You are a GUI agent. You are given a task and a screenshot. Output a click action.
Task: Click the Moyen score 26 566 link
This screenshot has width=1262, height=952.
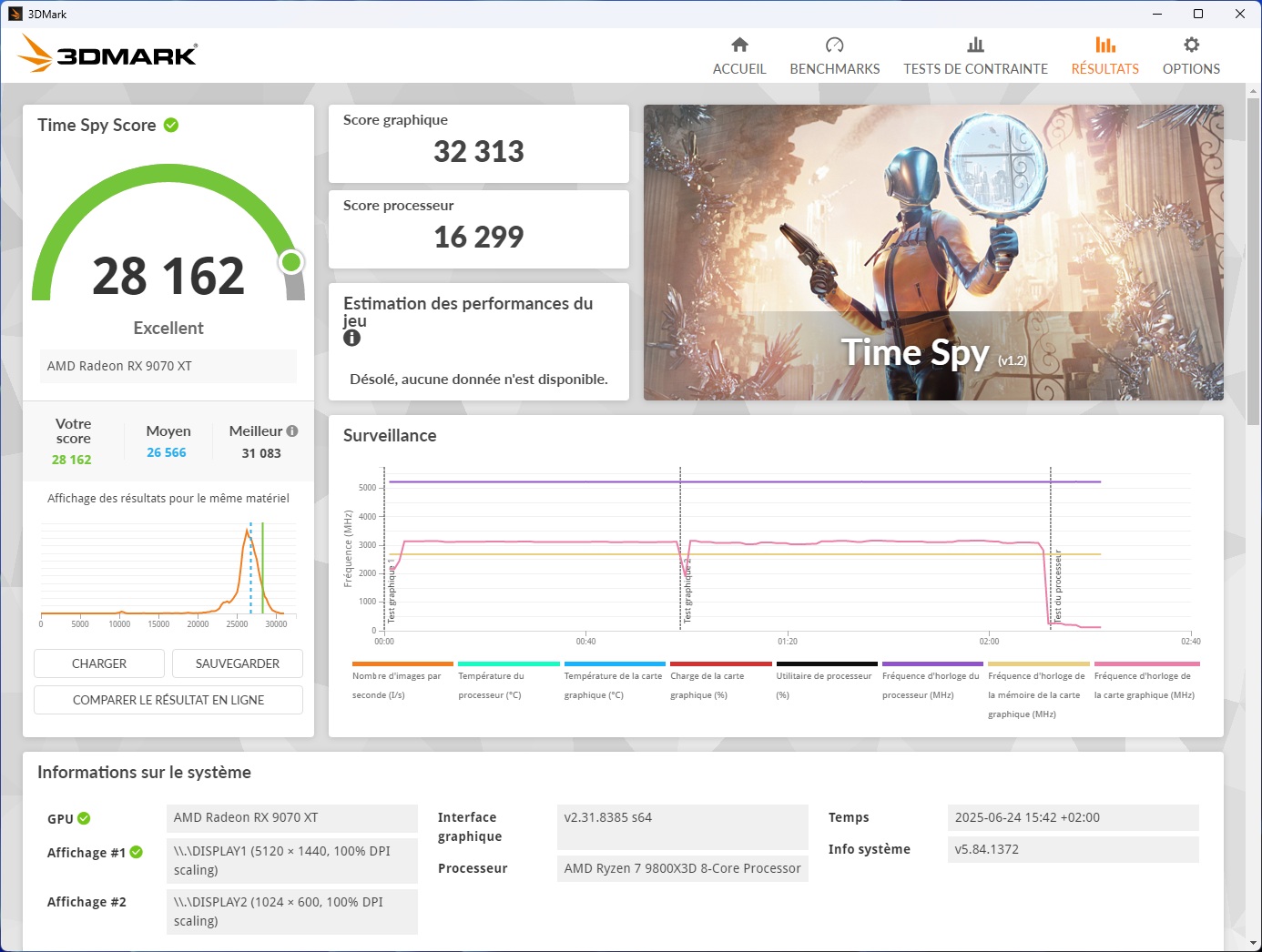(167, 452)
